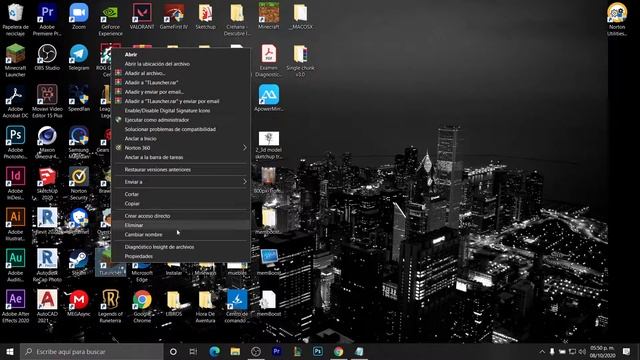Select the LIBROS folder
Image resolution: width=640 pixels, height=360 pixels.
point(174,303)
